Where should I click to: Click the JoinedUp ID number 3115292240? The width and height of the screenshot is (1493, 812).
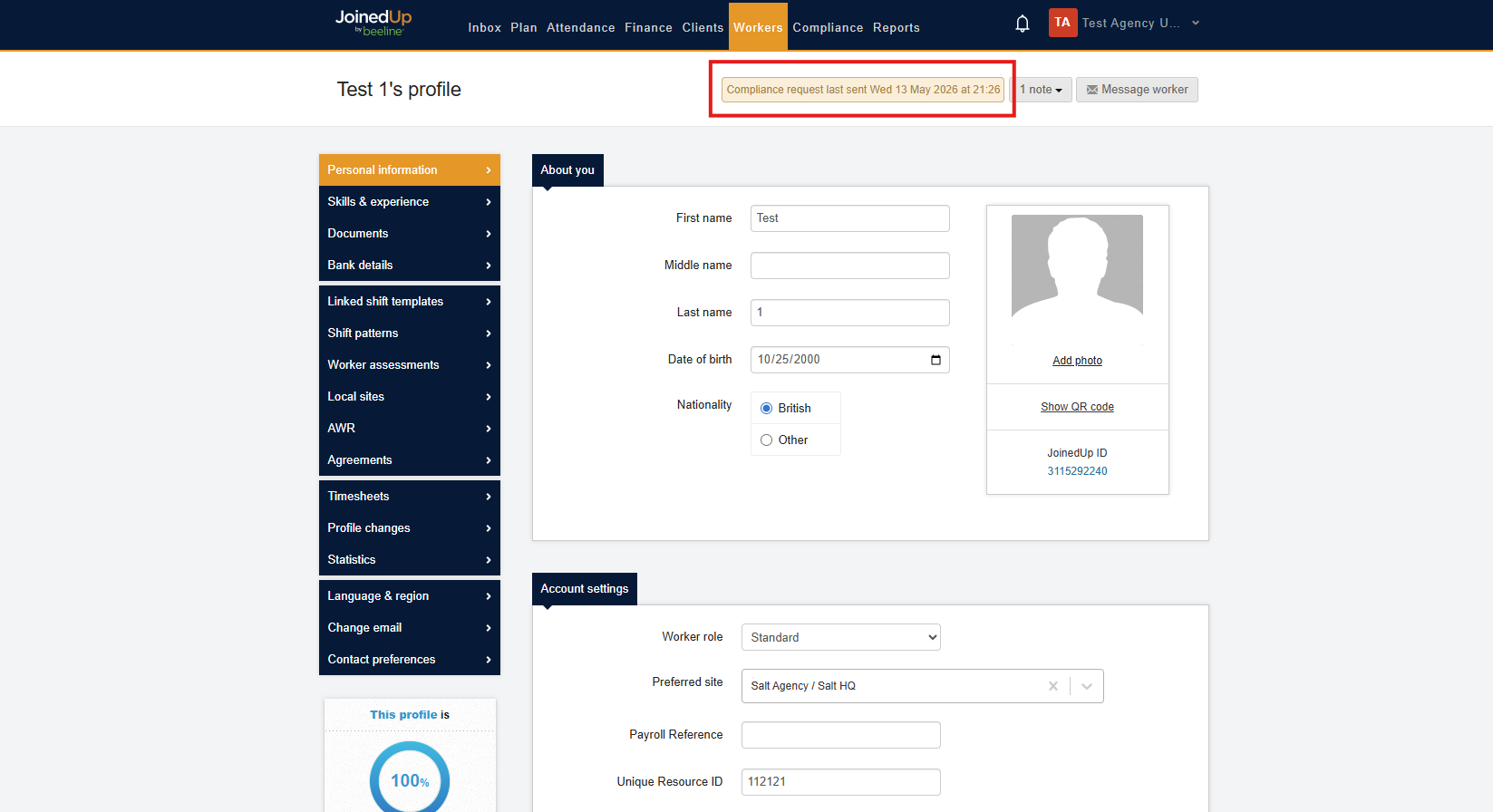click(x=1077, y=471)
